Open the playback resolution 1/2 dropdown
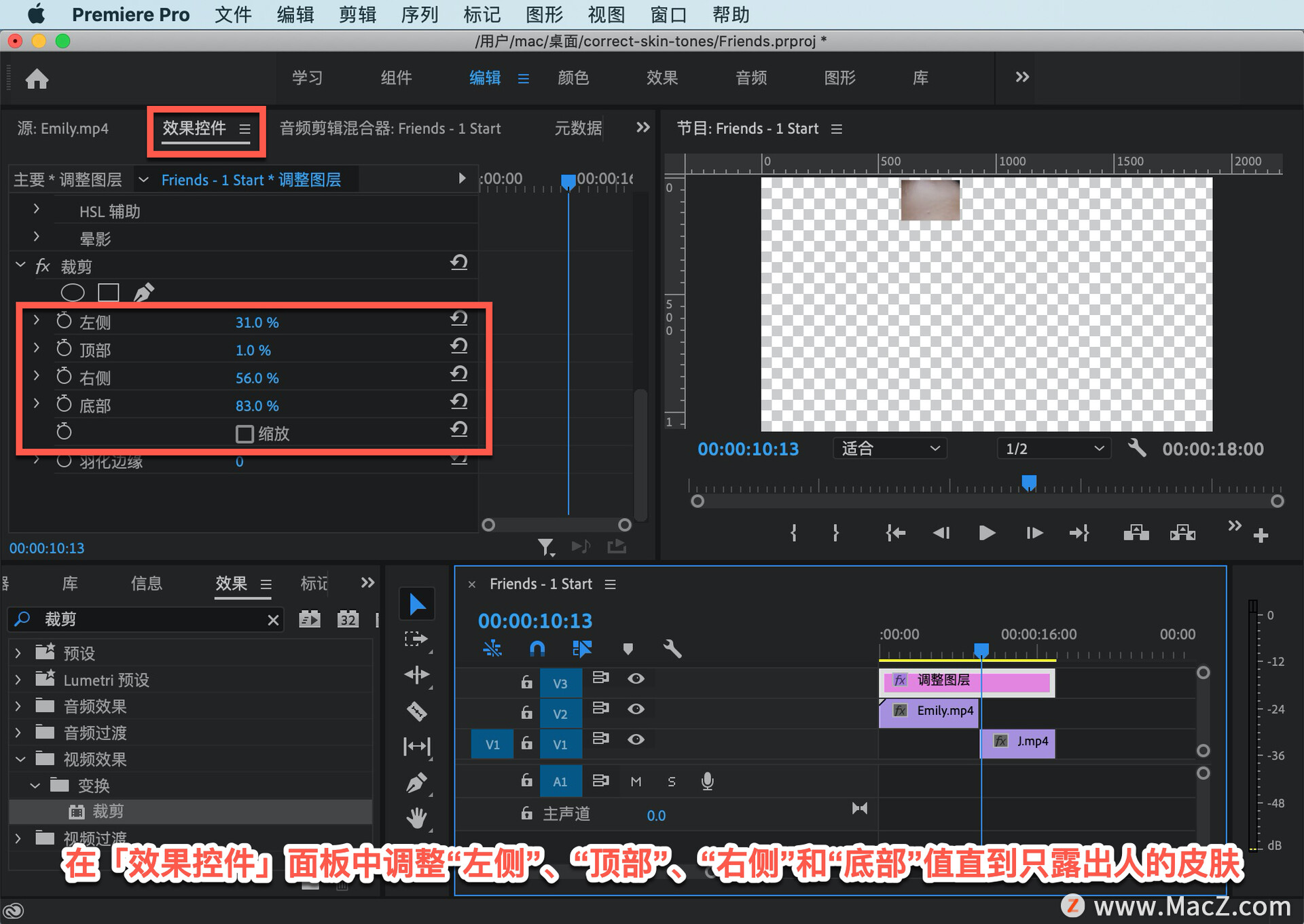1304x924 pixels. 1053,449
